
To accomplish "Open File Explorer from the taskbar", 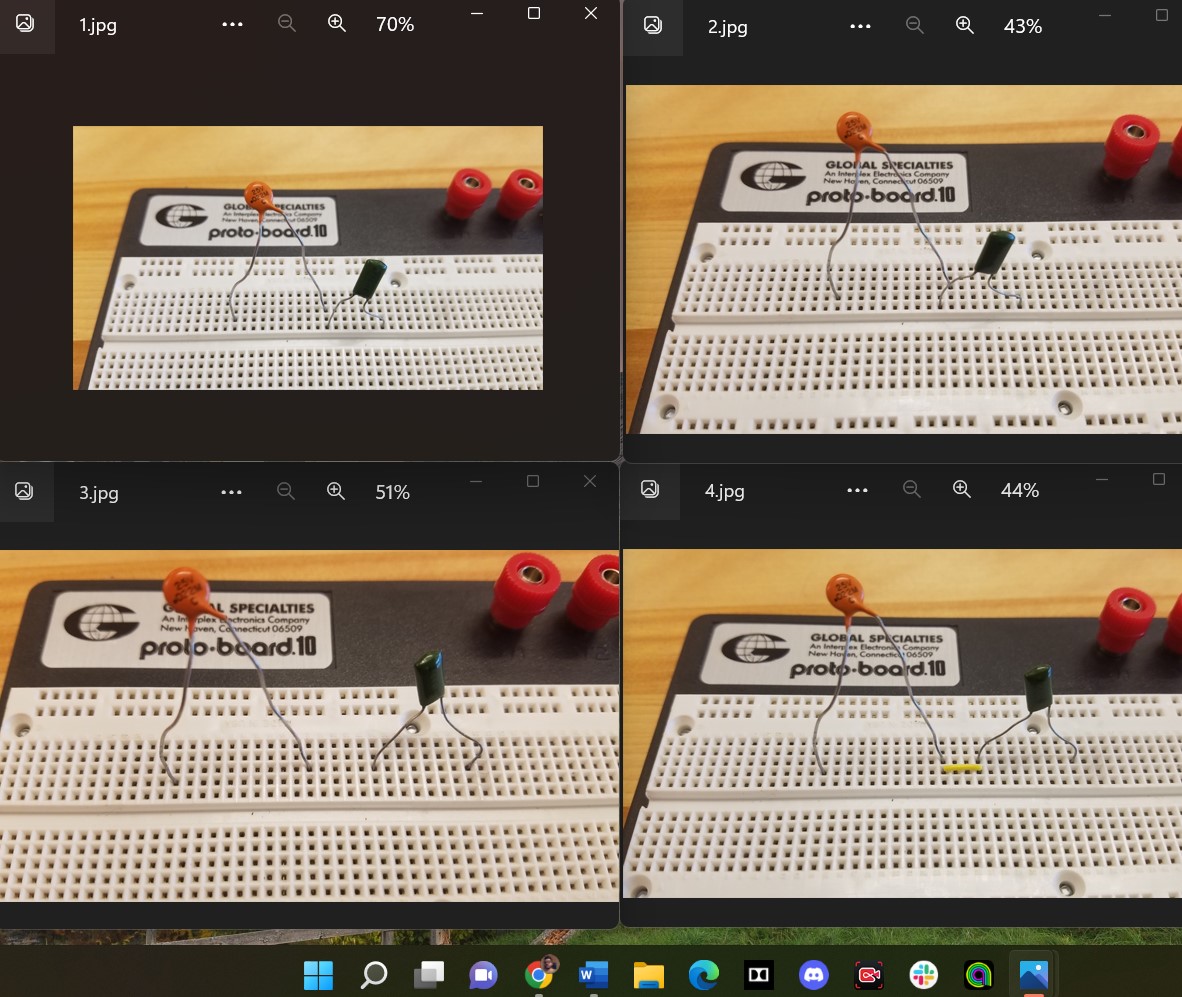I will (x=648, y=975).
